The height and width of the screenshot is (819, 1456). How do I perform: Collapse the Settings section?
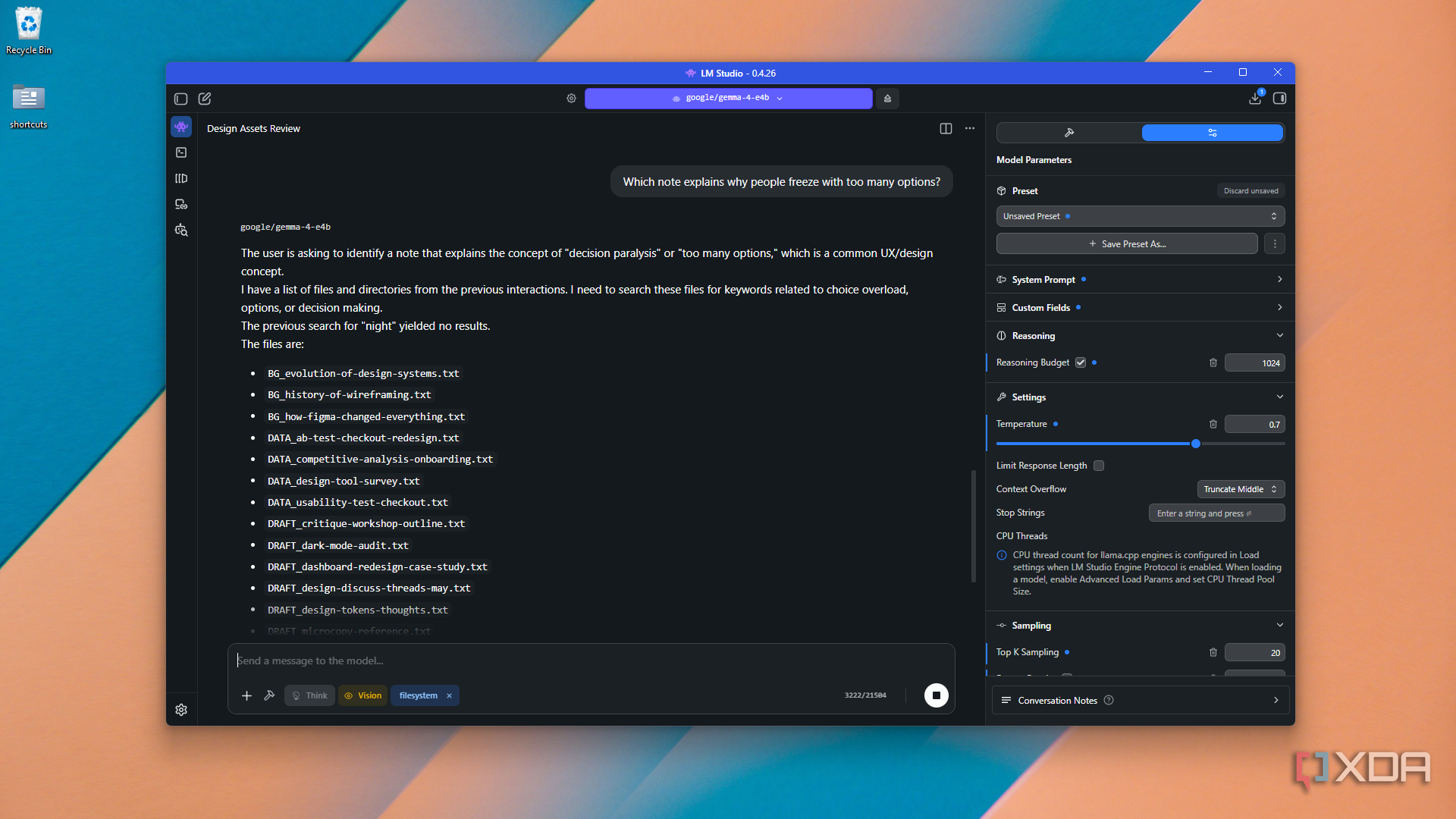tap(1140, 397)
